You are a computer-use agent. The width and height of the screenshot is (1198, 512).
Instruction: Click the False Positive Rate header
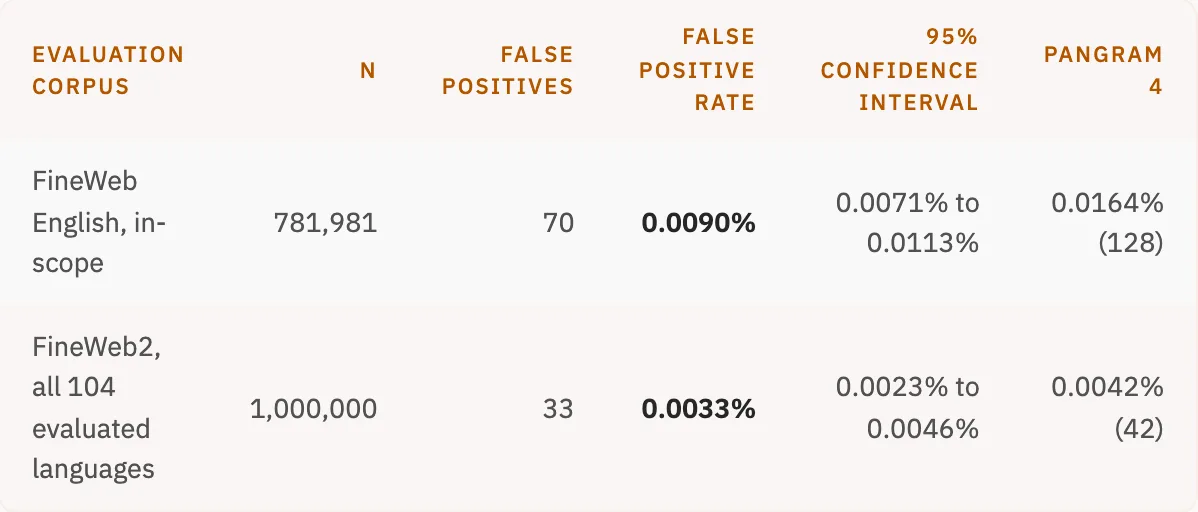(697, 70)
